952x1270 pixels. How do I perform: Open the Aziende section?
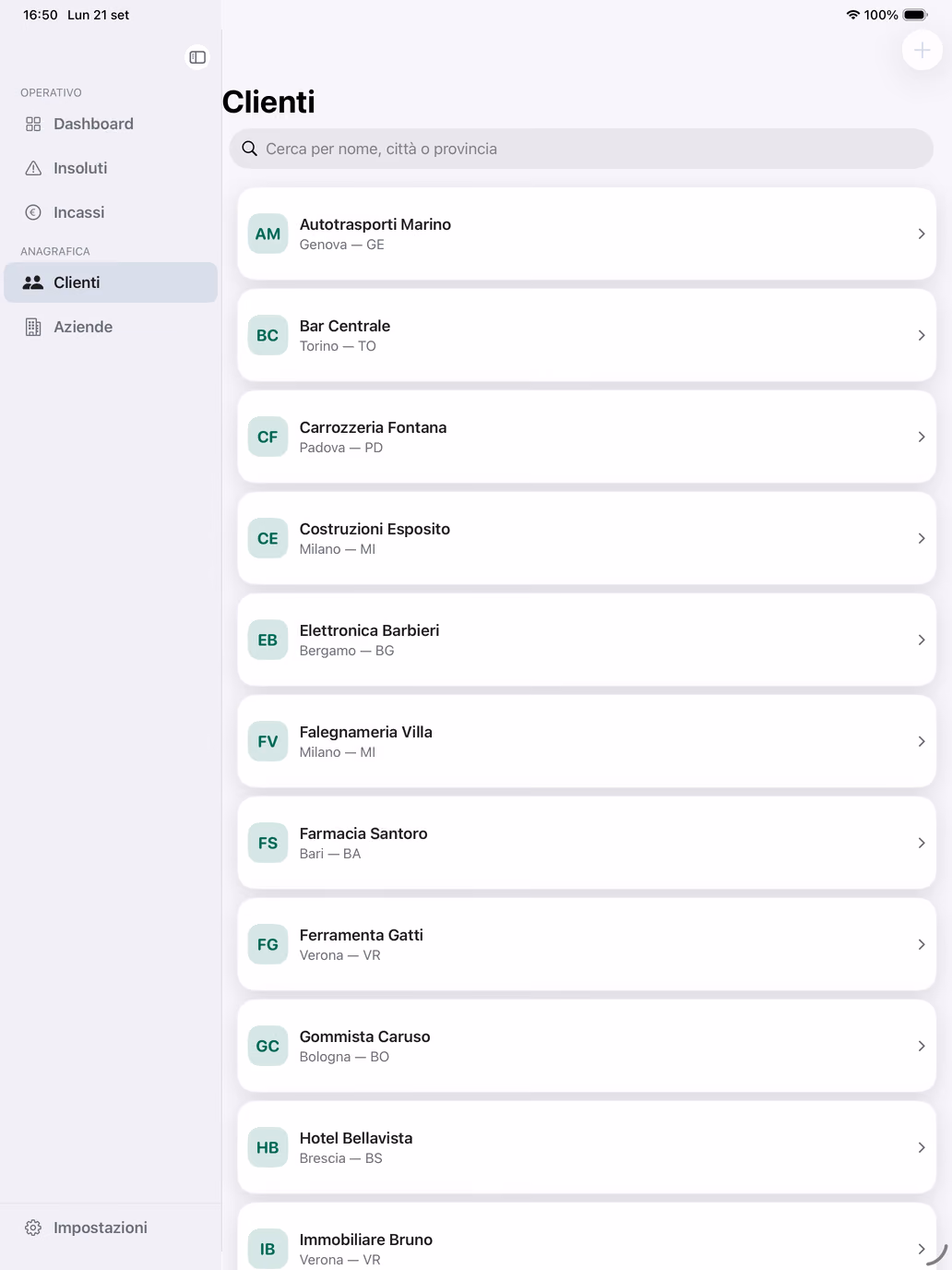click(x=111, y=327)
